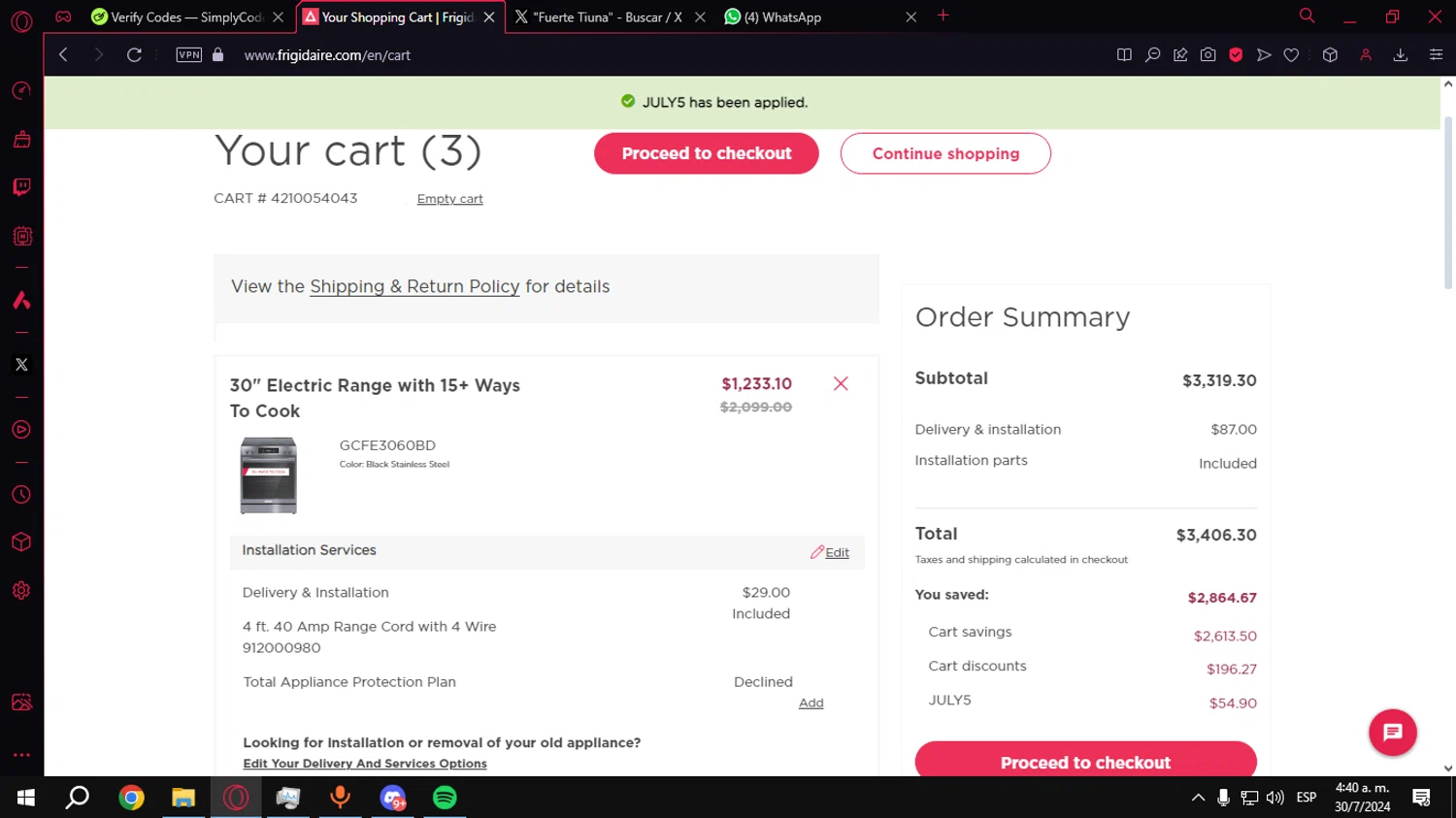Open the downloads arrow icon
This screenshot has width=1456, height=818.
point(1400,55)
